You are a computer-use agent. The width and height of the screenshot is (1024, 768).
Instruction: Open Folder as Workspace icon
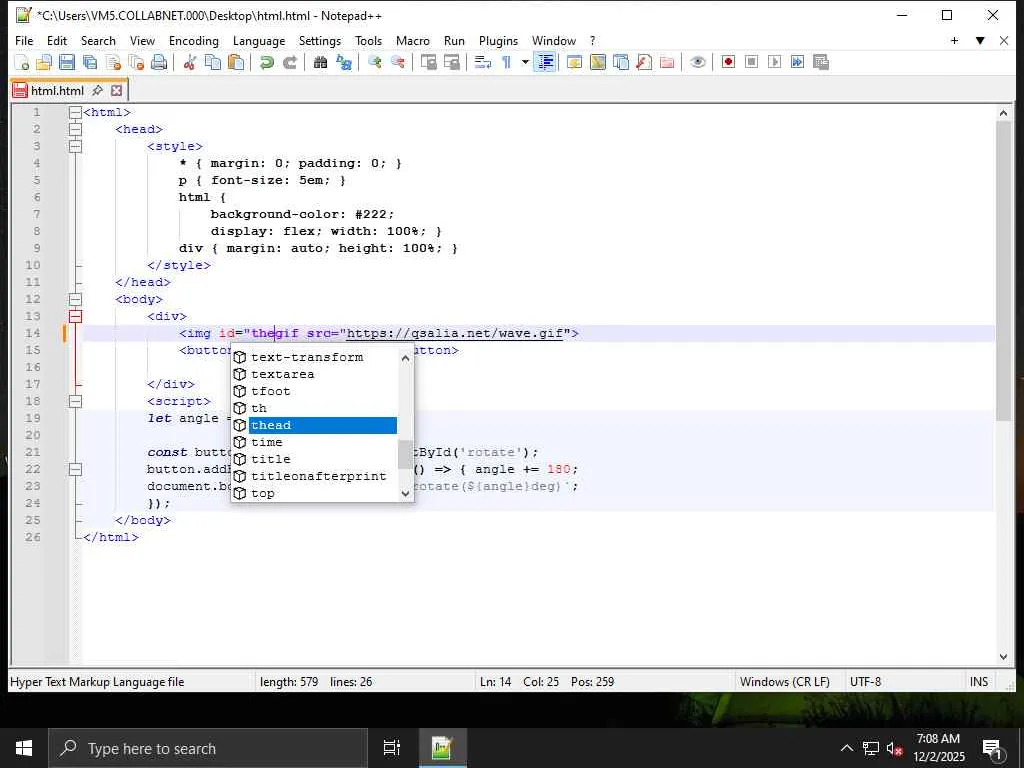pos(667,63)
